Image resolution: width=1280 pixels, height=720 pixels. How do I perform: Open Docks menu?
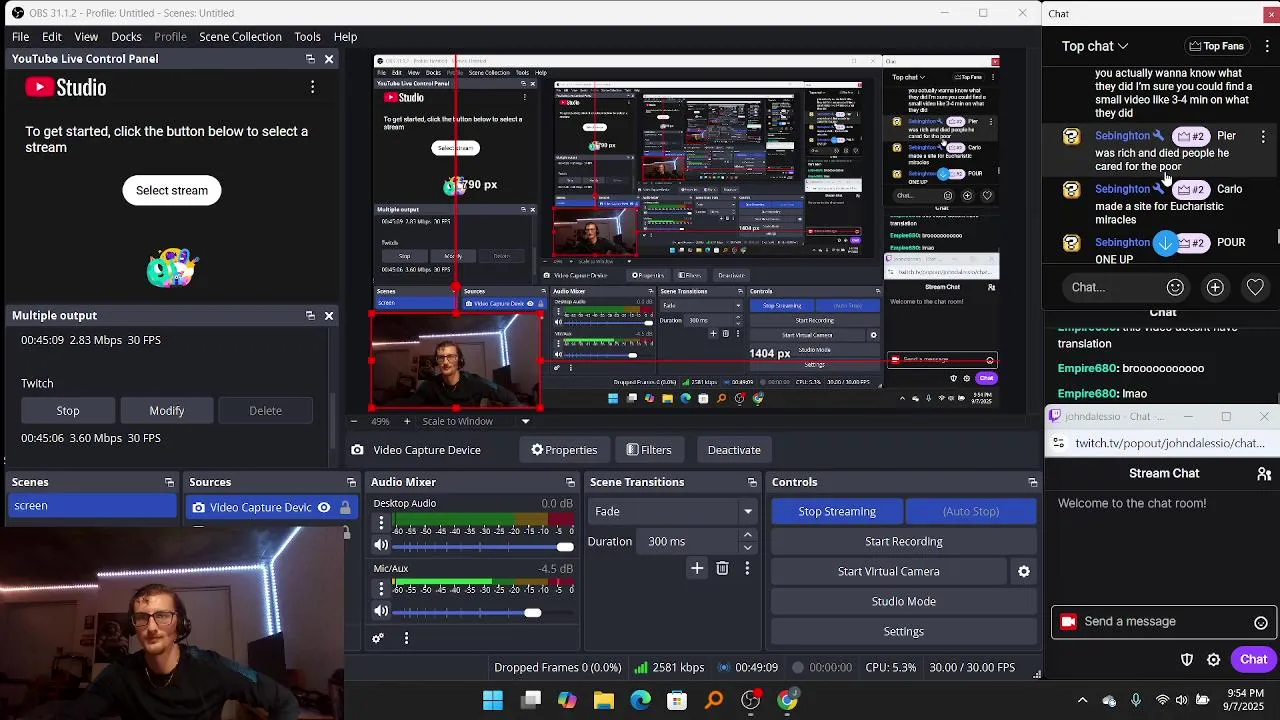(x=126, y=37)
